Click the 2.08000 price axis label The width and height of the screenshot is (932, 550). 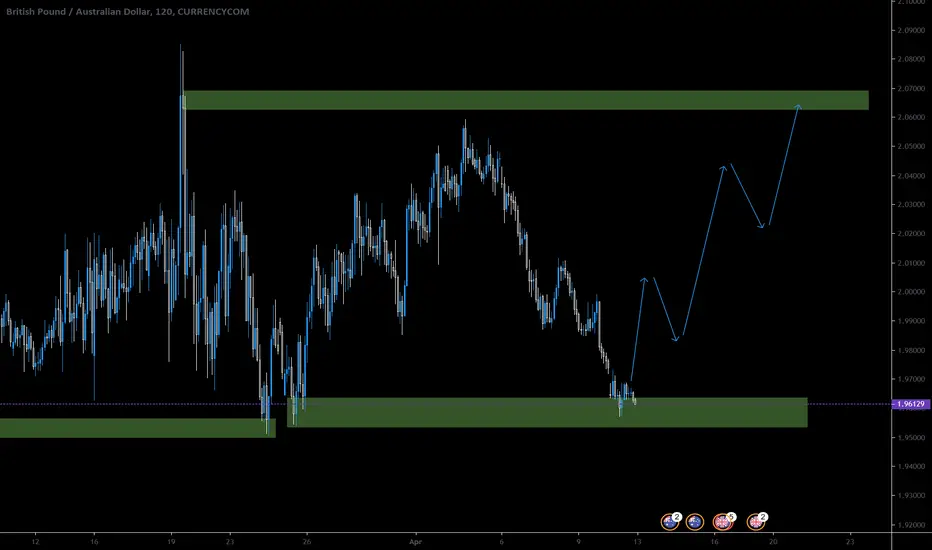coord(912,59)
